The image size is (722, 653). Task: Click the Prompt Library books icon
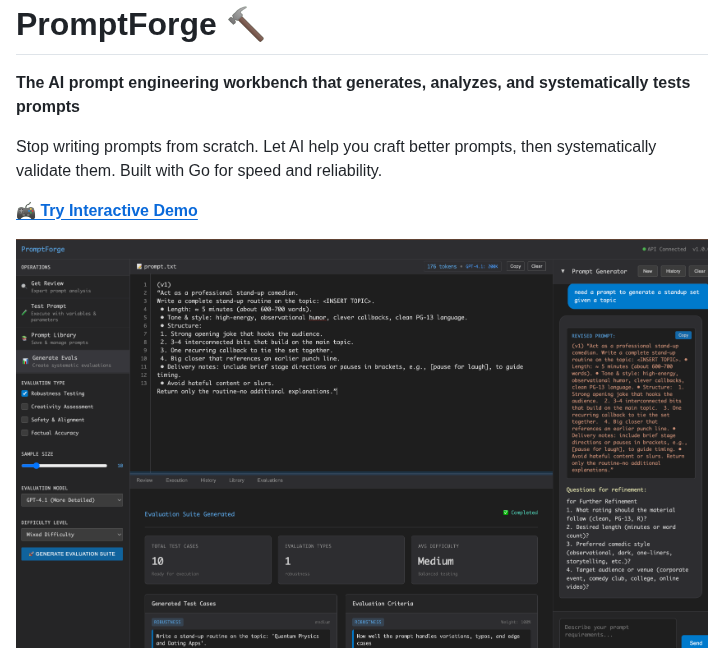point(24,338)
